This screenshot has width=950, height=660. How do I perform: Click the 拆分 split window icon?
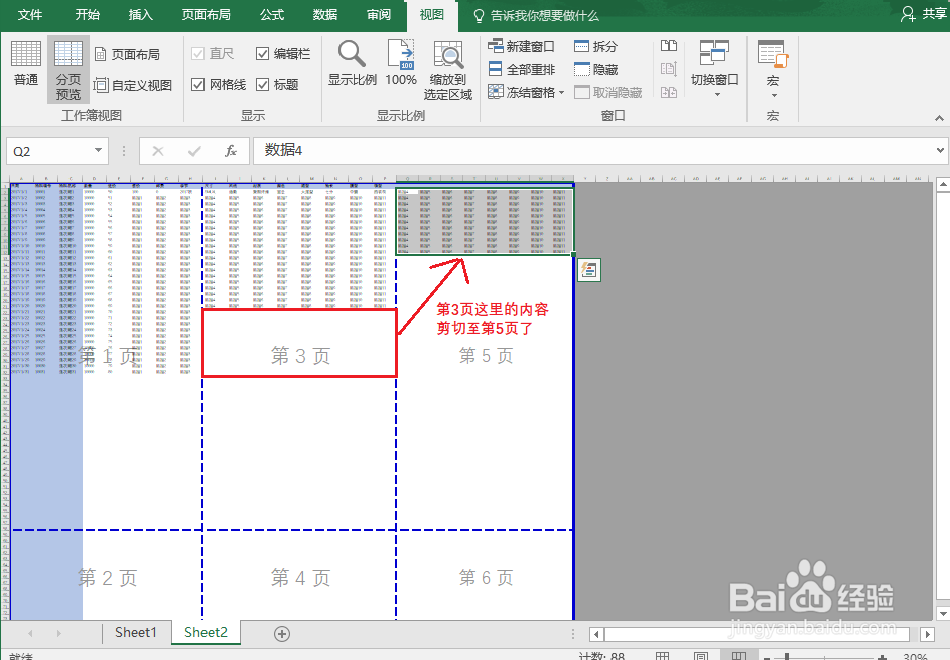tap(593, 46)
